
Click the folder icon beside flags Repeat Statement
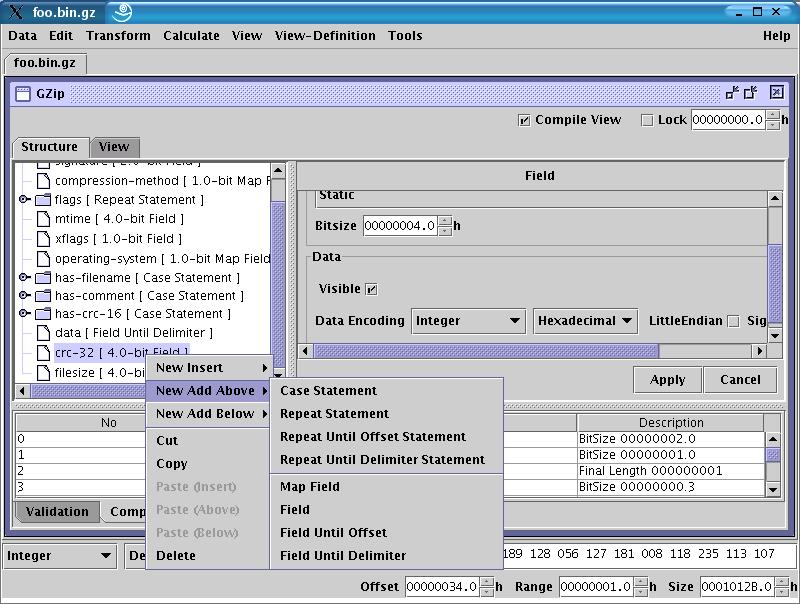[x=43, y=200]
